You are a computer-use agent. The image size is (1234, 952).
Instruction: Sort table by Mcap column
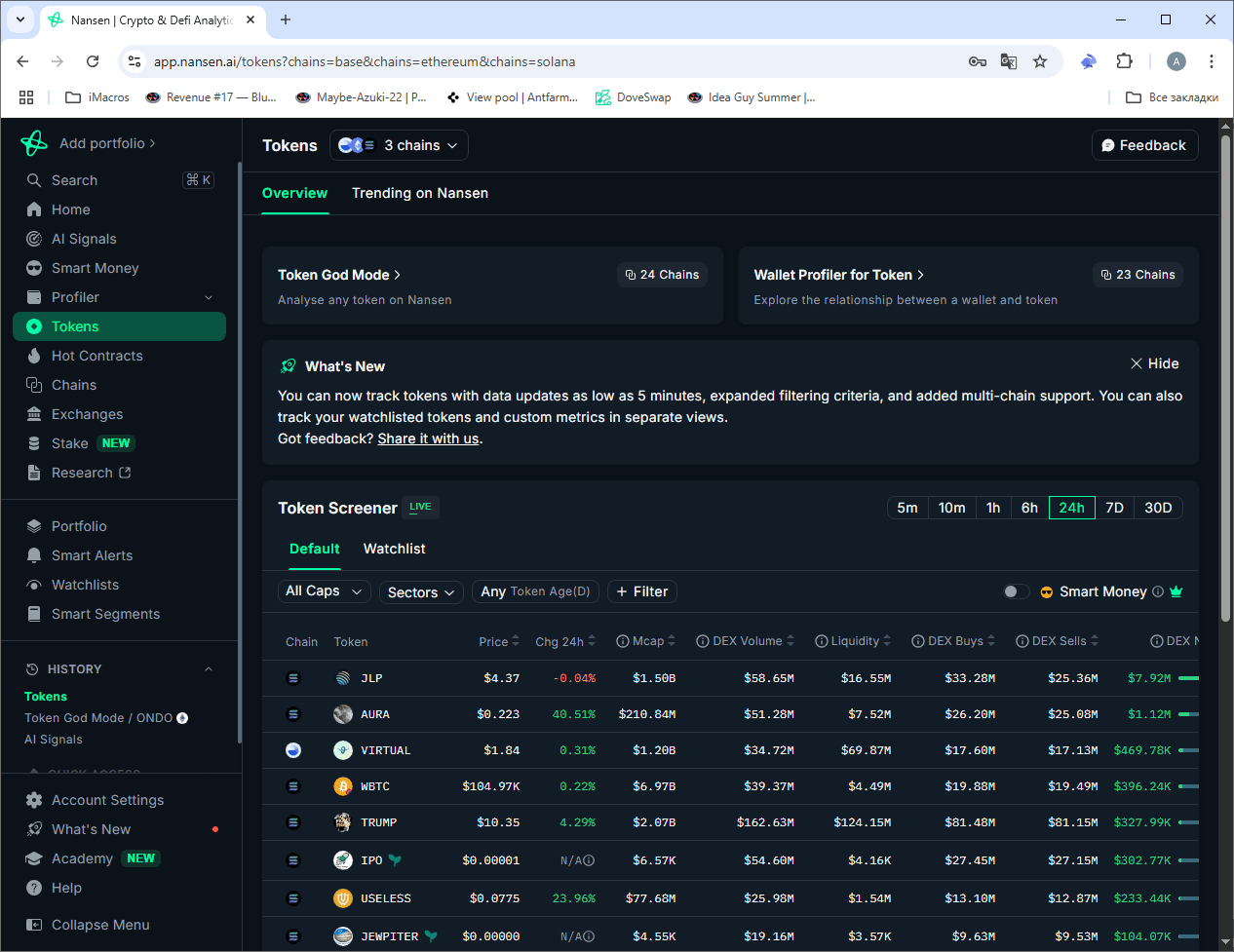coord(646,641)
